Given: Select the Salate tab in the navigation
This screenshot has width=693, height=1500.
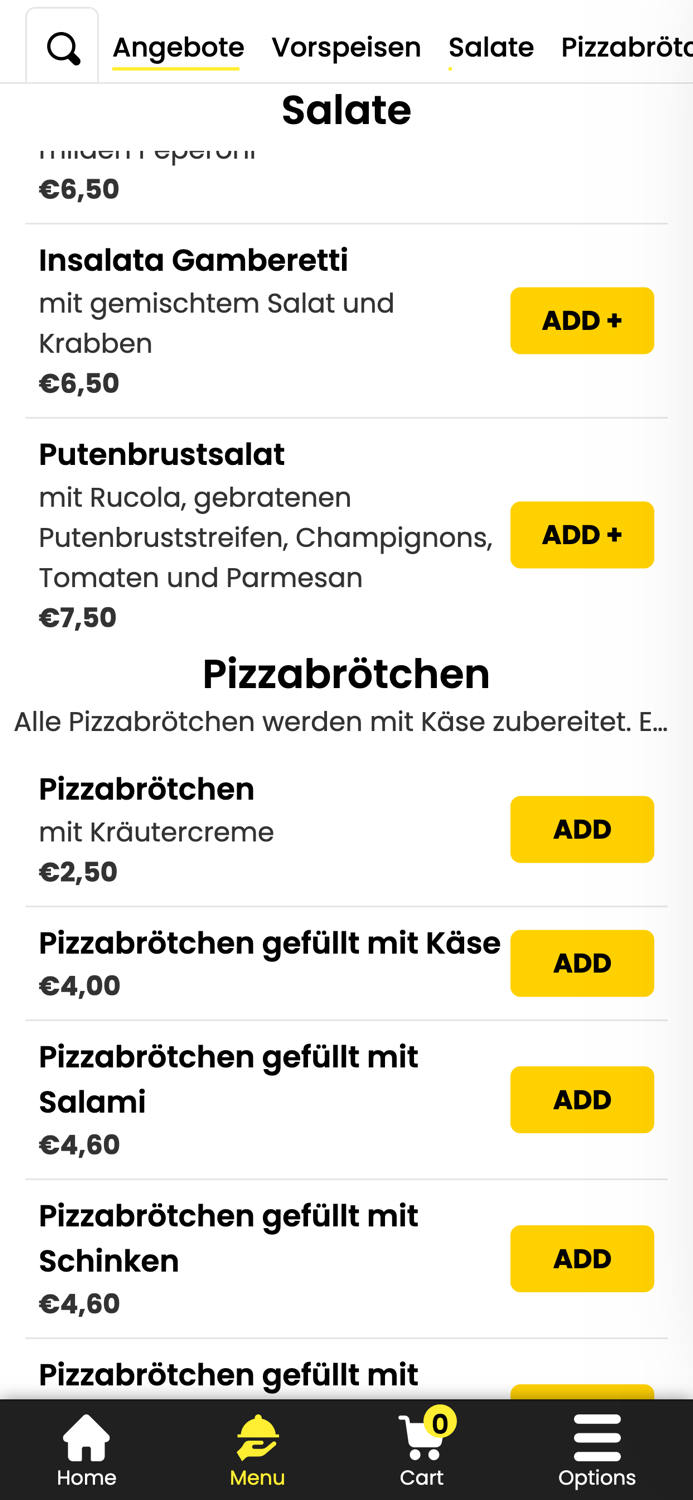Looking at the screenshot, I should pyautogui.click(x=491, y=46).
